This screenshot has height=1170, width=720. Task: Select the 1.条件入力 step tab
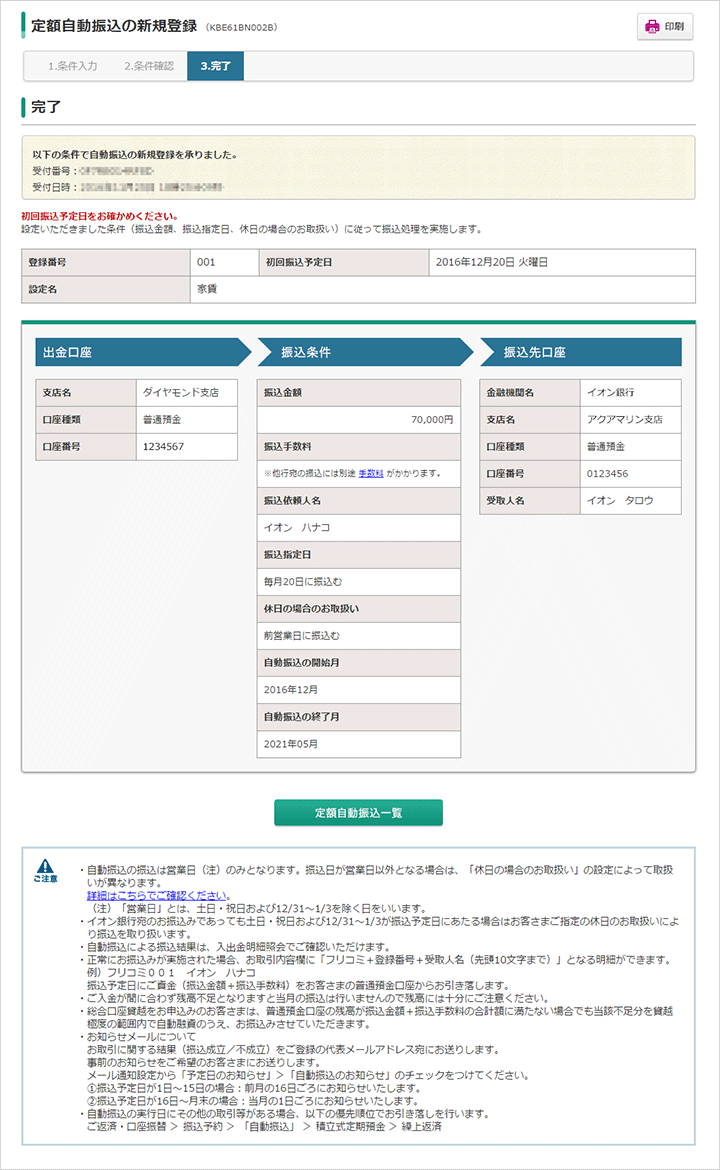coord(72,66)
